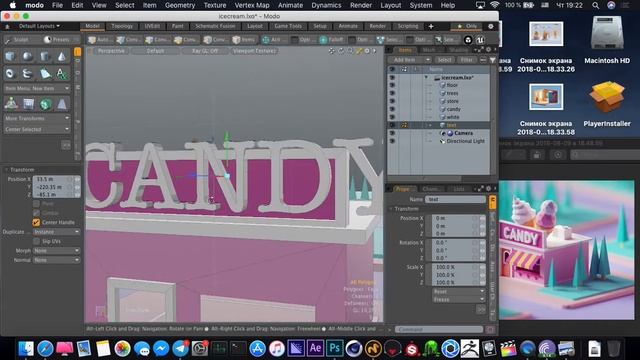640x360 pixels.
Task: Switch to the Paint layout tab
Action: coord(178,26)
